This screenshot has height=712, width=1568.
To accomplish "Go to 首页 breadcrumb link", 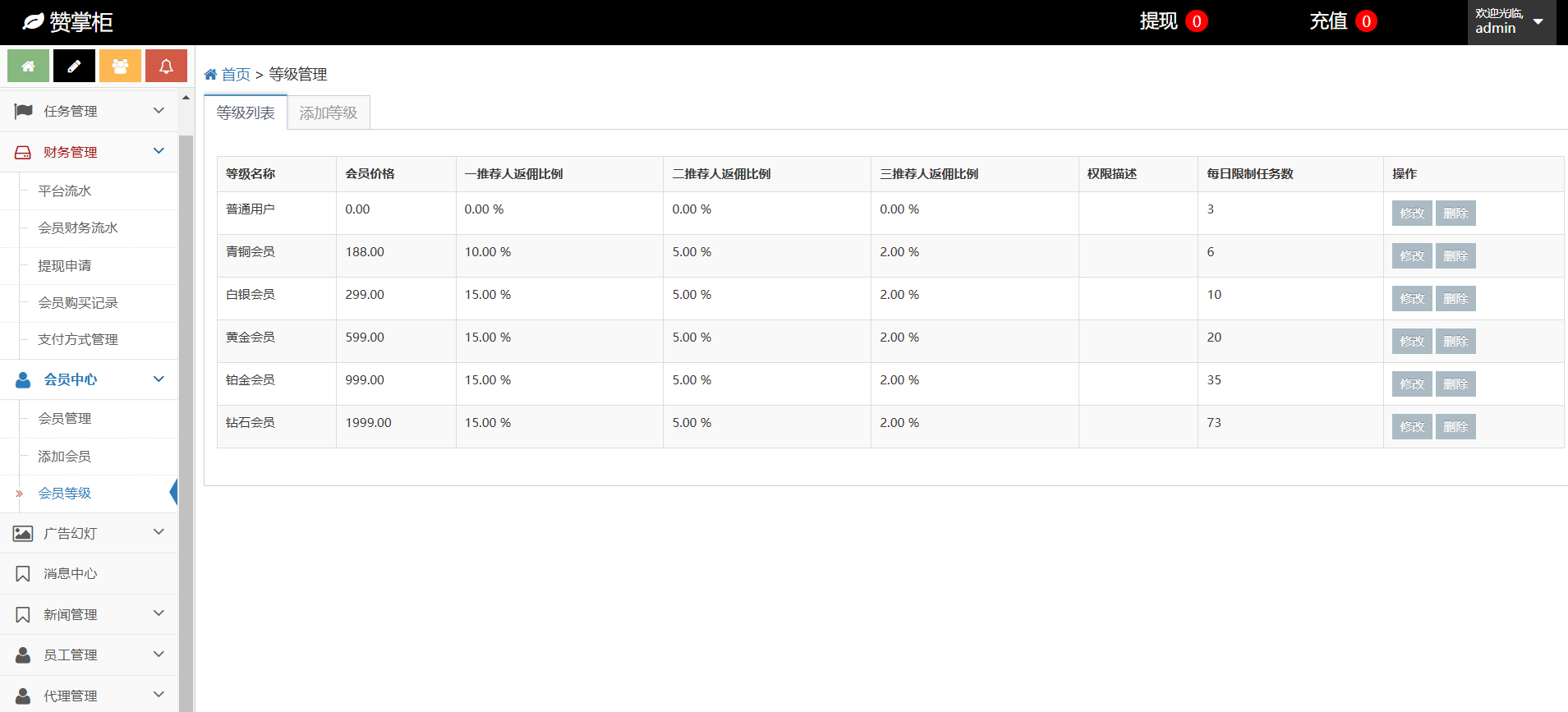I will click(x=235, y=75).
